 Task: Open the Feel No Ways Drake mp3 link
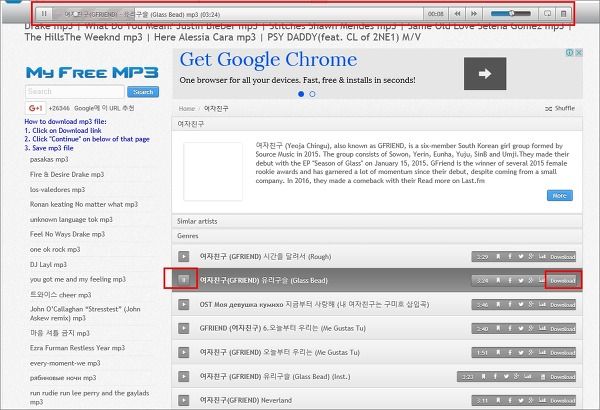click(x=67, y=234)
